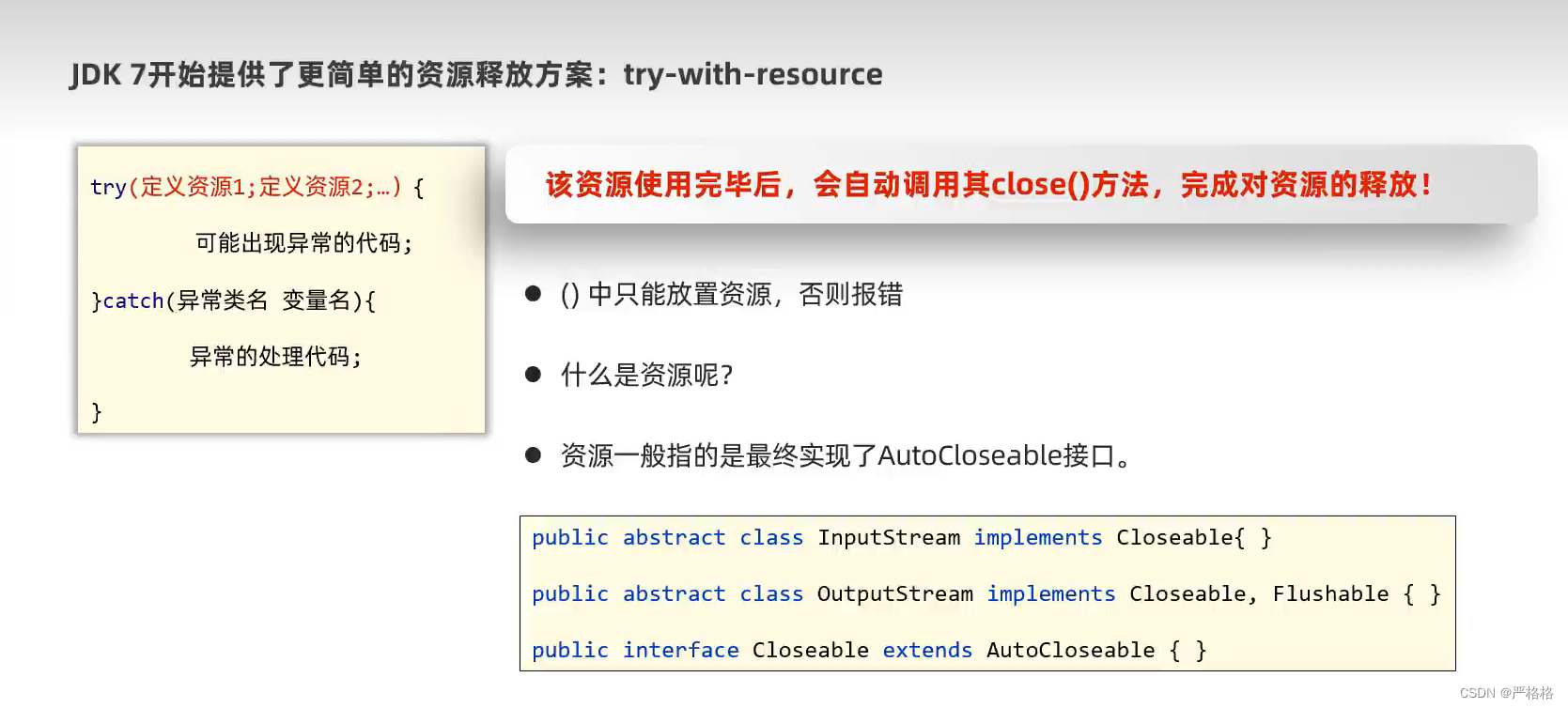
Task: Click the text '异常的处理代码;'
Action: (x=275, y=357)
